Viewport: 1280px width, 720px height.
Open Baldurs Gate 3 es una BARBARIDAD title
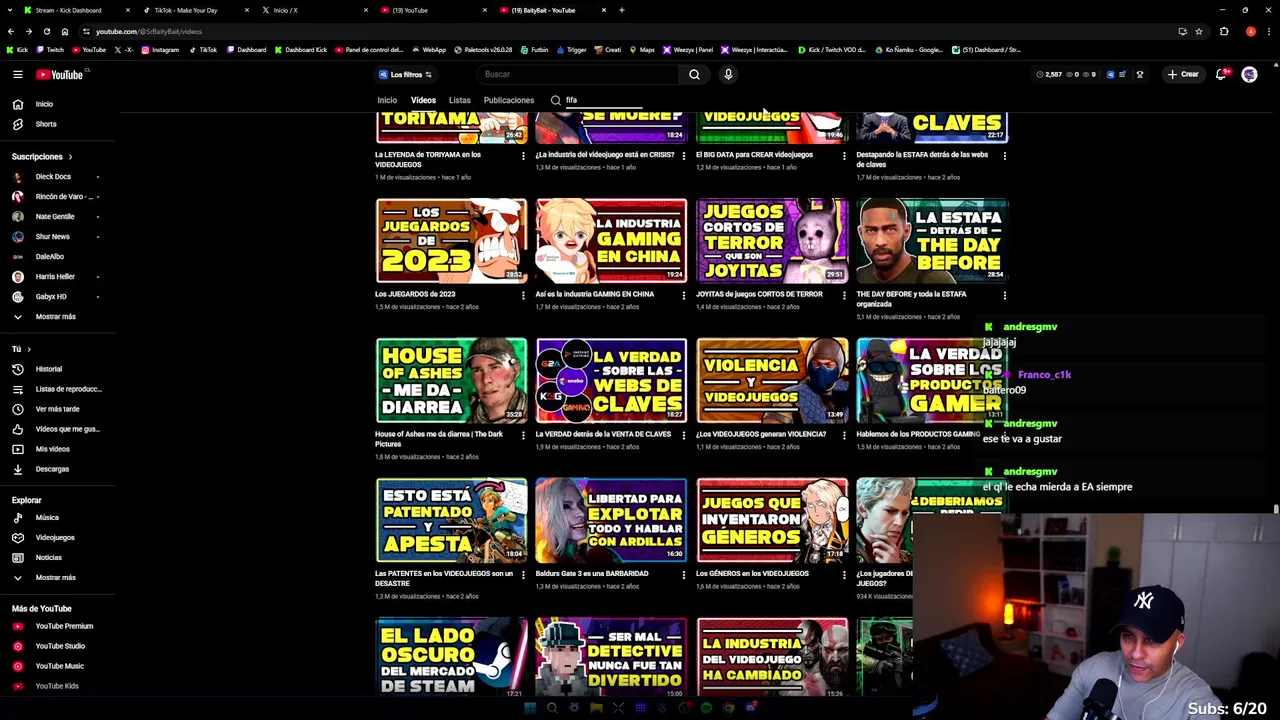pos(592,574)
